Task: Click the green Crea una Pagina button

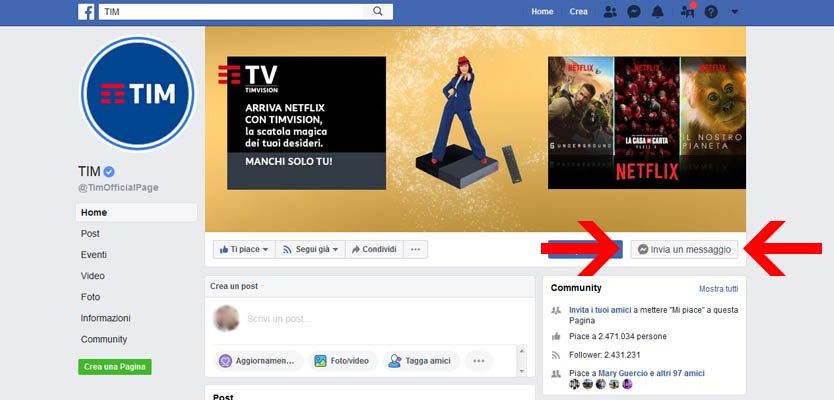Action: [115, 367]
